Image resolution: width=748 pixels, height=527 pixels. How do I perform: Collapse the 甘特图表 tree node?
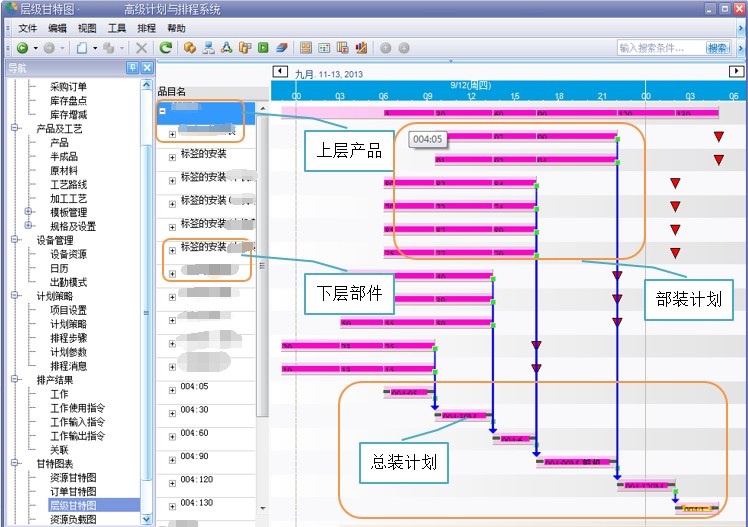click(x=15, y=463)
